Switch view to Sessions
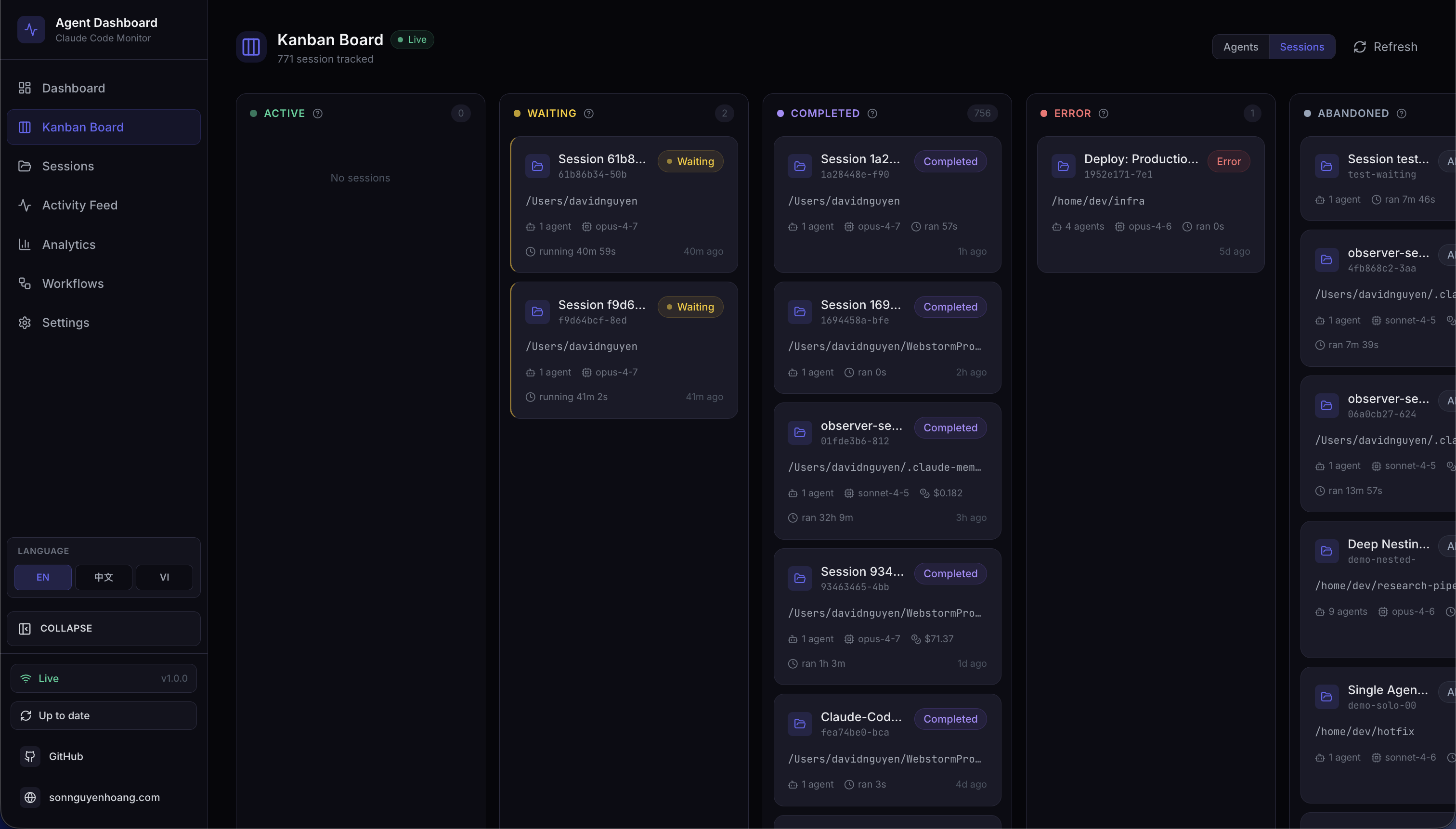Viewport: 1456px width, 829px height. pyautogui.click(x=1302, y=47)
